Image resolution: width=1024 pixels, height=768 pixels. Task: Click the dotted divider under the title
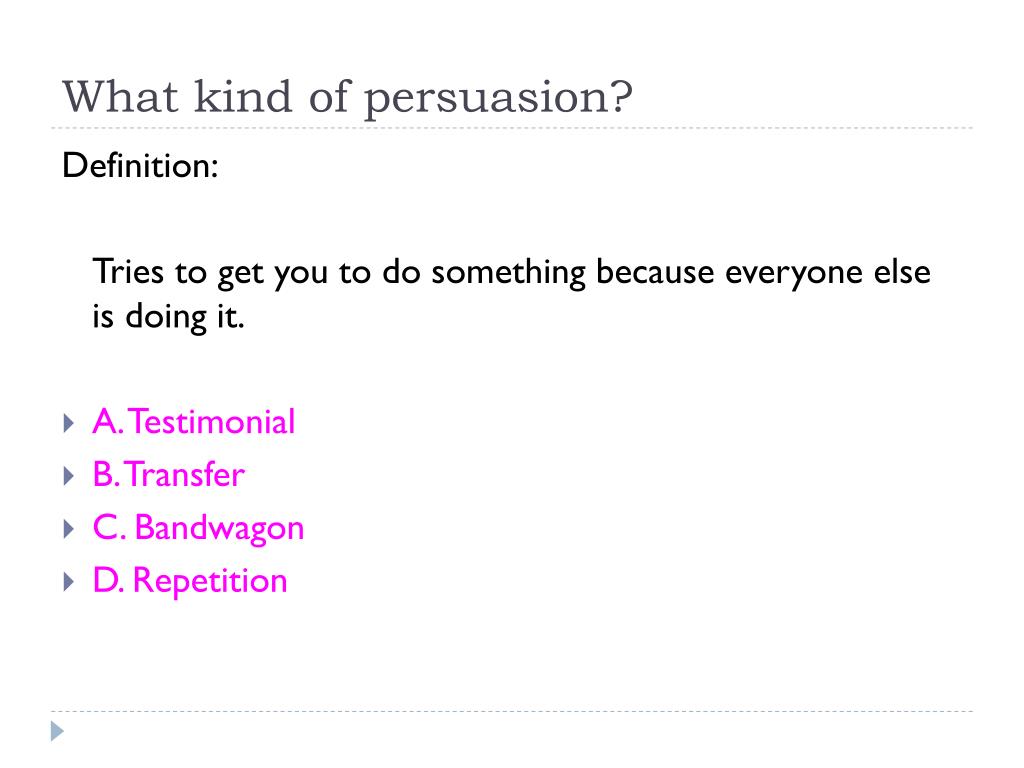pyautogui.click(x=512, y=127)
